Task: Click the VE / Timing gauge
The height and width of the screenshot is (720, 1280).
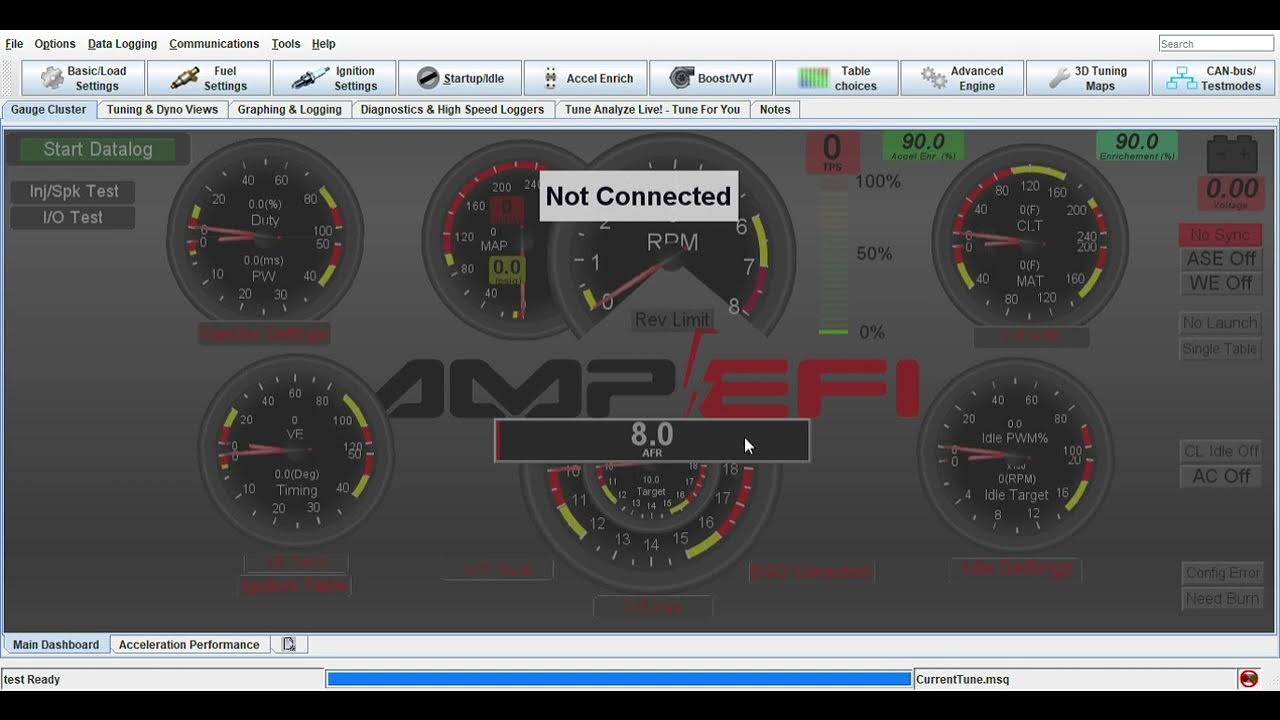Action: tap(295, 452)
